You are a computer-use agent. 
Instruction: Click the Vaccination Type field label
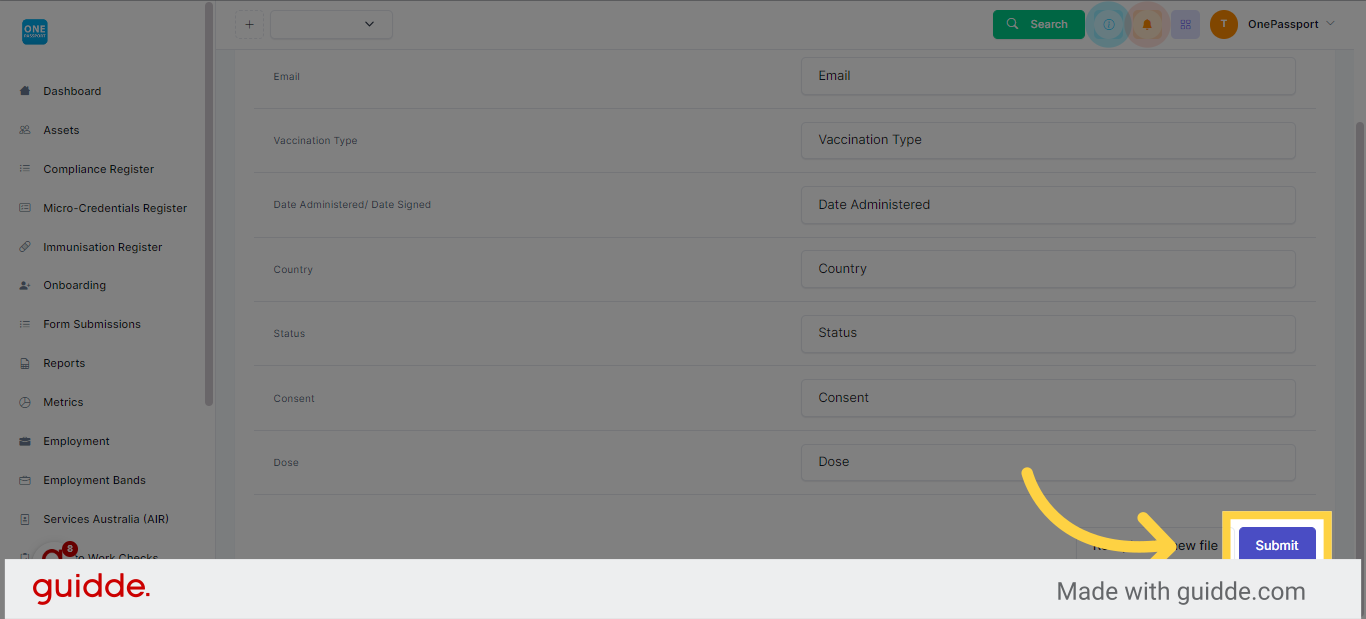tap(315, 141)
